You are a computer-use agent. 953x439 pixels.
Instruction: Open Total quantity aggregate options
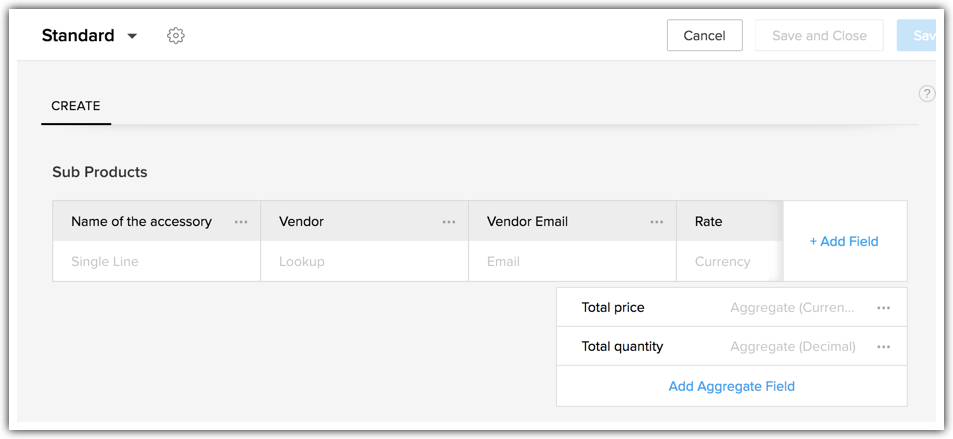pyautogui.click(x=884, y=347)
